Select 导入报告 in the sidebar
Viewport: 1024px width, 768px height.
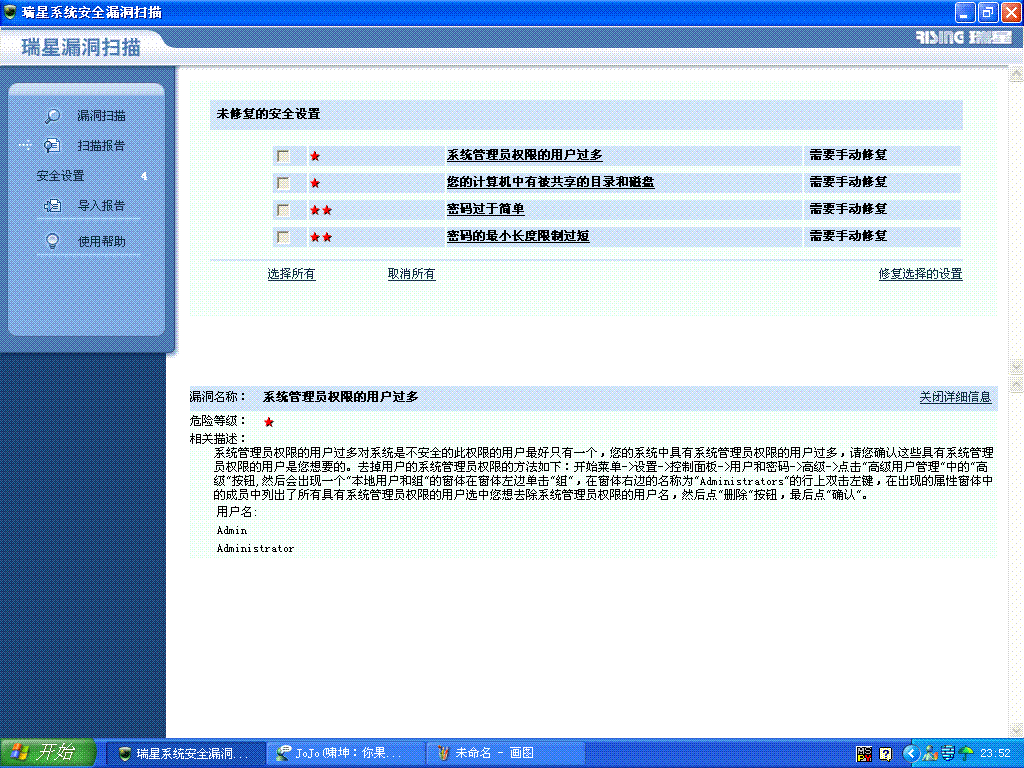(x=101, y=206)
